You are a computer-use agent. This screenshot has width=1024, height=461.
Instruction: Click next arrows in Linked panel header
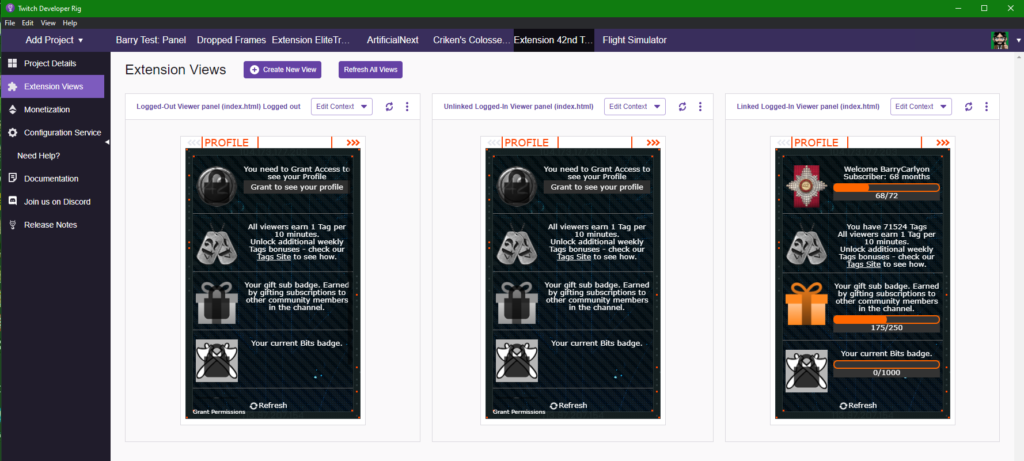coord(942,143)
